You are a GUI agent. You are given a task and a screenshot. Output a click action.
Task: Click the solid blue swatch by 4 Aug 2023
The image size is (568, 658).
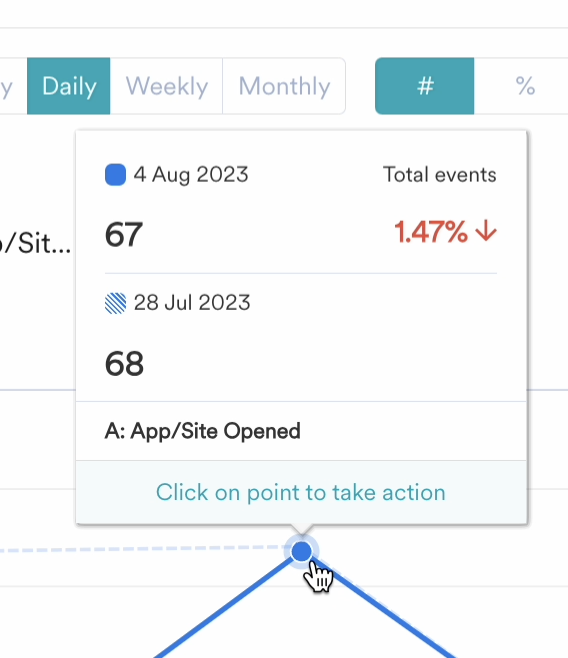(115, 175)
